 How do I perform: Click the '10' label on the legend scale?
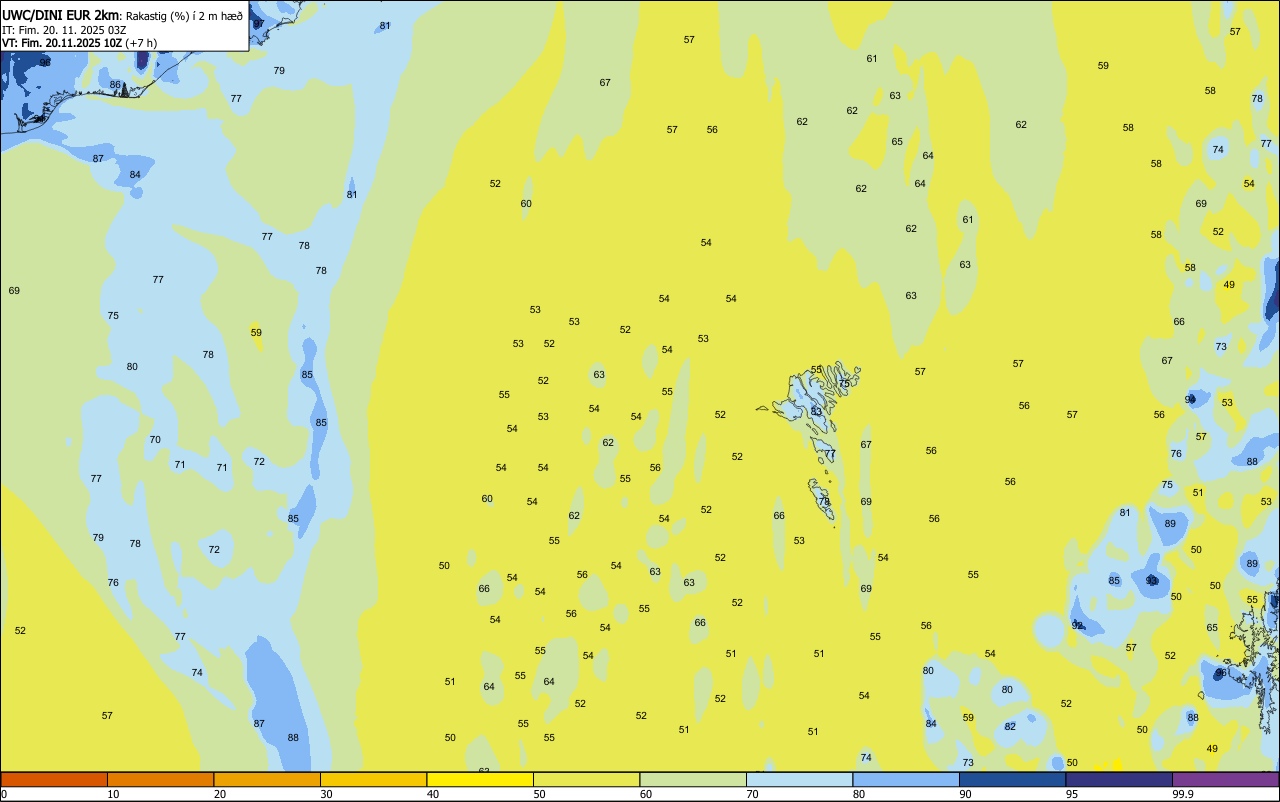tap(113, 794)
